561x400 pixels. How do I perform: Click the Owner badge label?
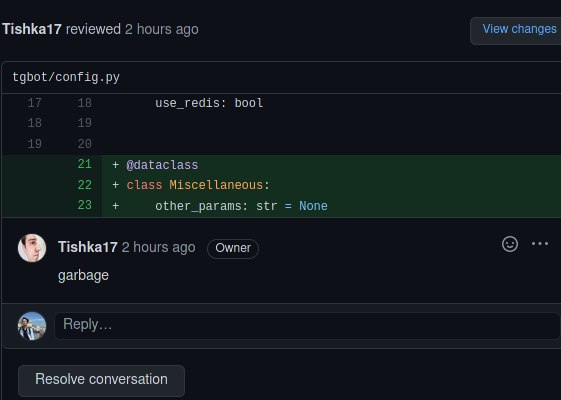pyautogui.click(x=233, y=248)
